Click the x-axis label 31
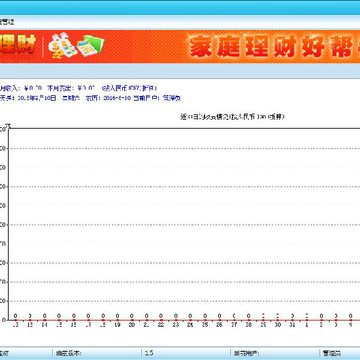 point(292,325)
